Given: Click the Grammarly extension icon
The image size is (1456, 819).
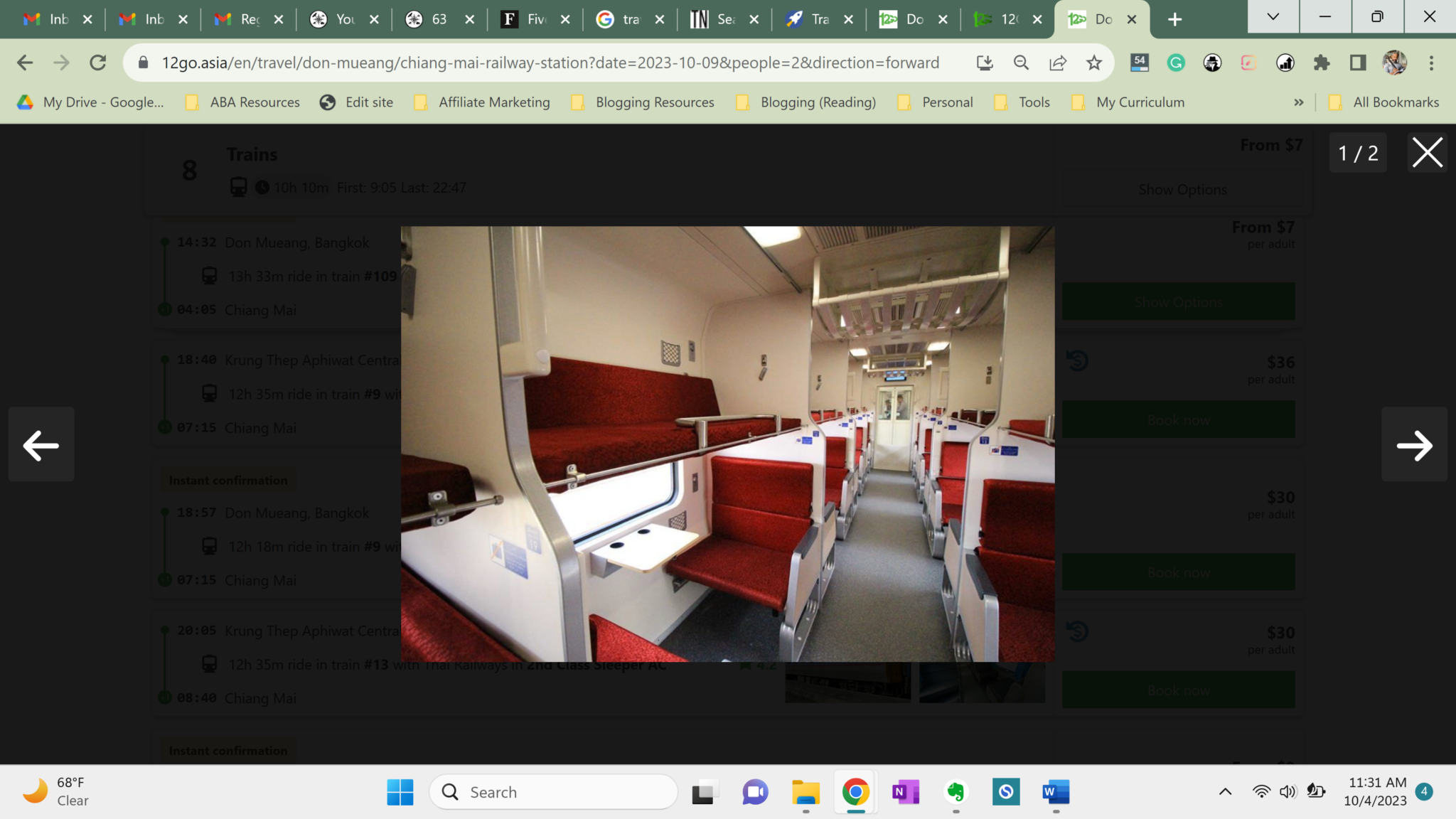Looking at the screenshot, I should [x=1176, y=63].
